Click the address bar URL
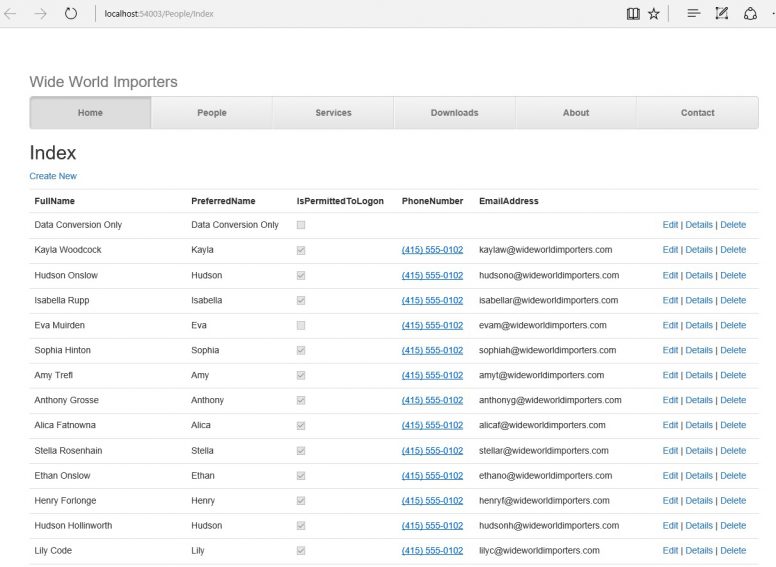 [159, 14]
